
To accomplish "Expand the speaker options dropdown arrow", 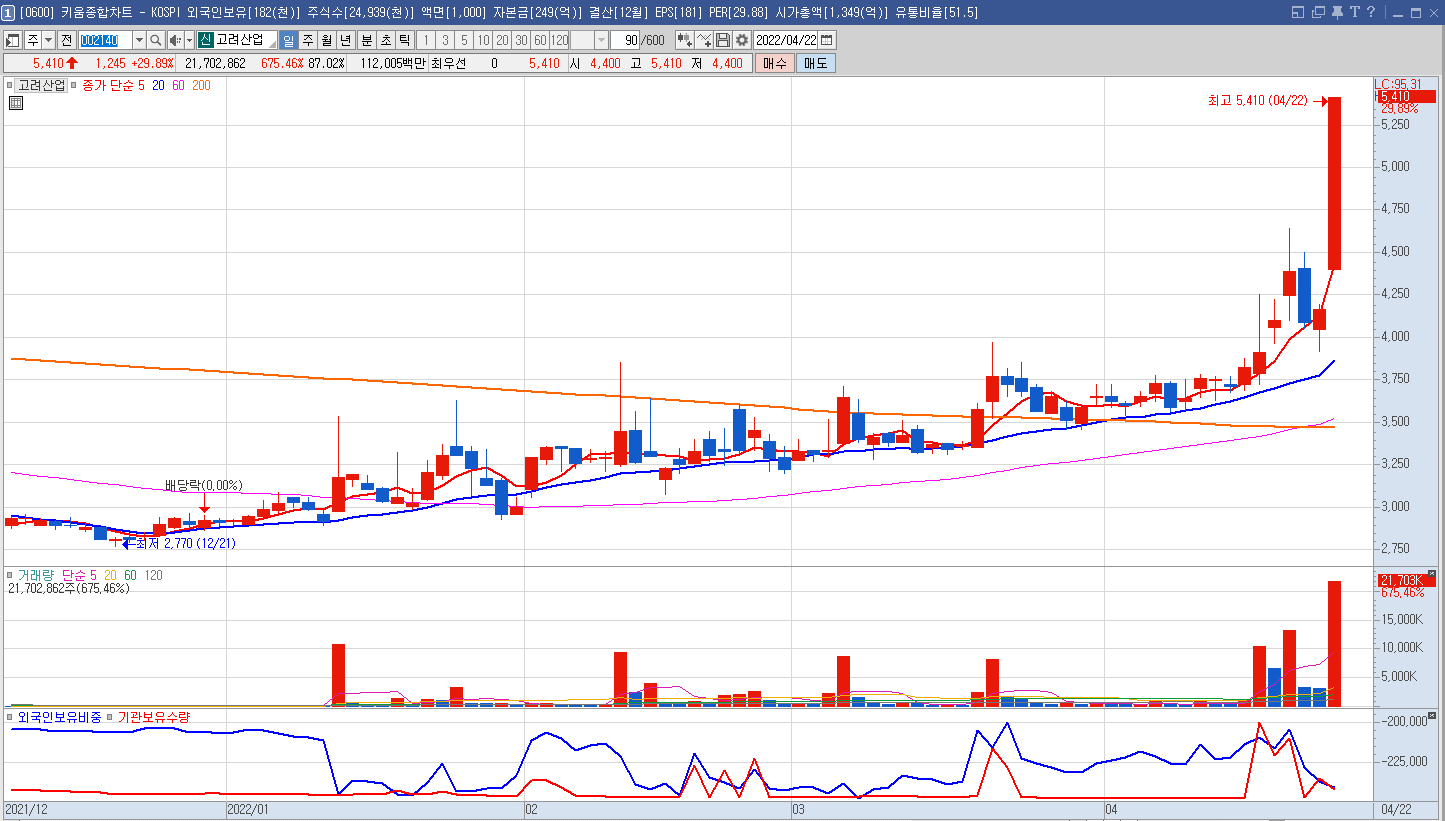I will coord(190,40).
